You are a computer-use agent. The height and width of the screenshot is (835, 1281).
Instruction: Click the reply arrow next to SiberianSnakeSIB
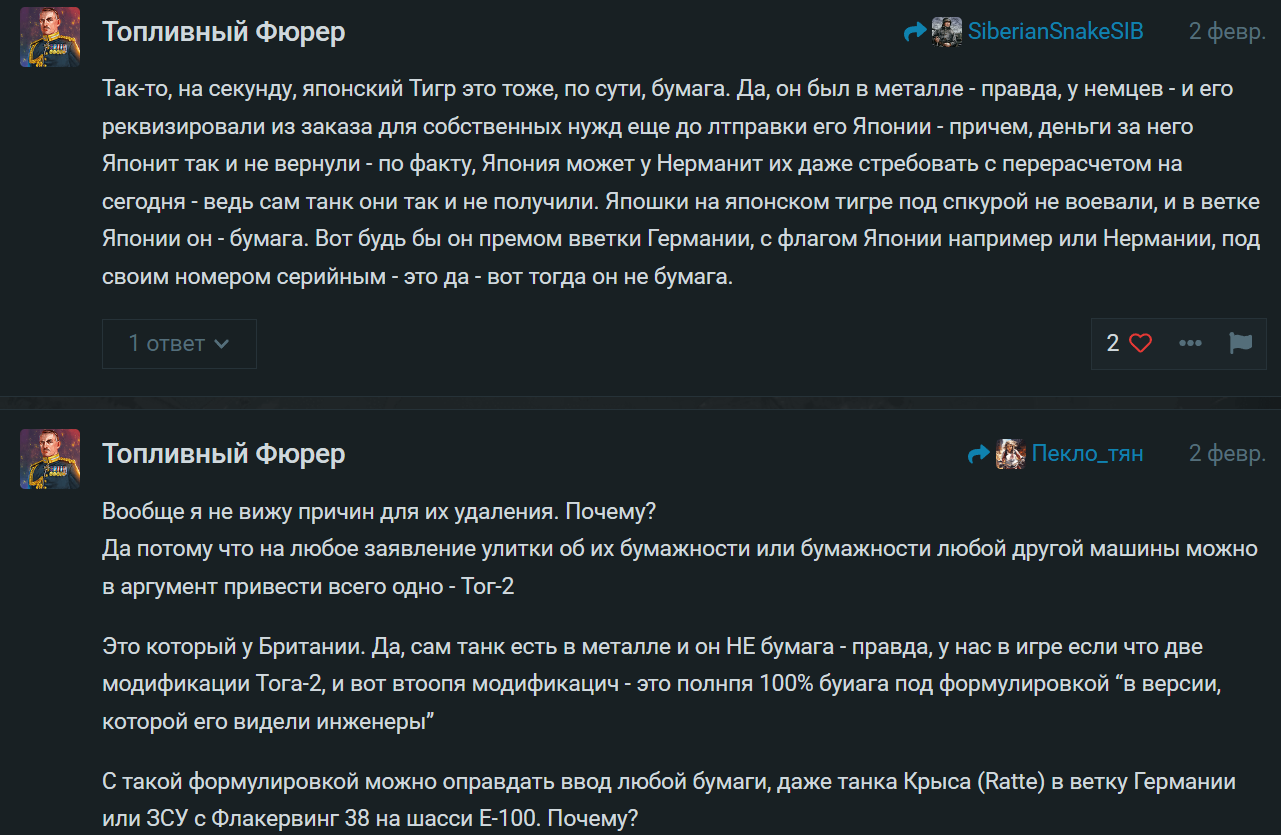[x=915, y=32]
